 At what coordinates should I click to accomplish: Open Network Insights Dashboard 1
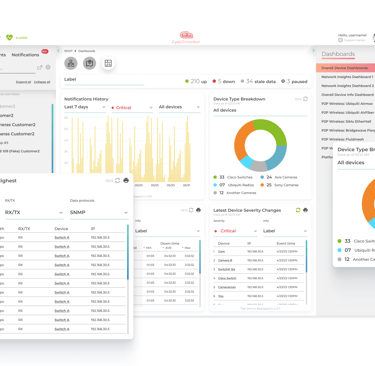pos(347,77)
